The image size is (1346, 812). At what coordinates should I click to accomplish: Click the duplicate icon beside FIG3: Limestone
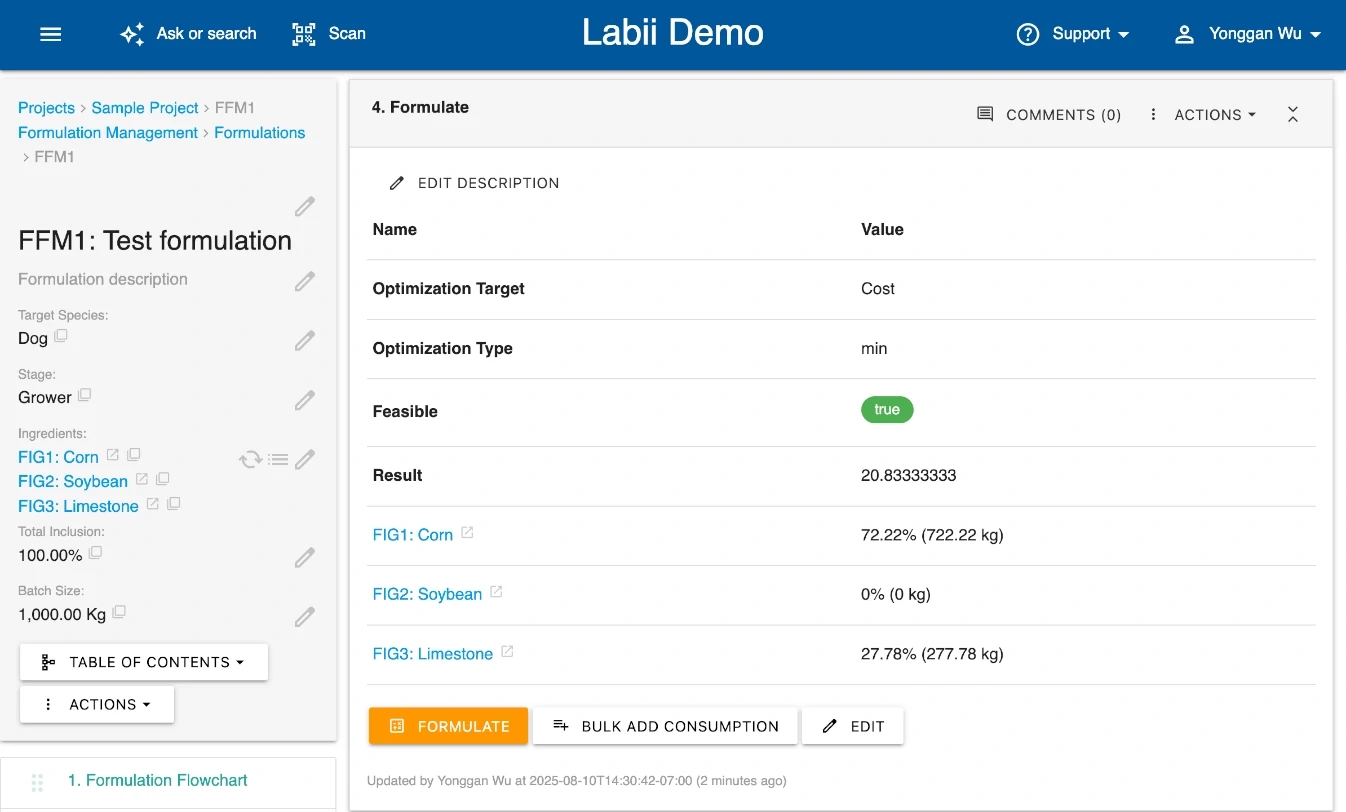coord(173,504)
